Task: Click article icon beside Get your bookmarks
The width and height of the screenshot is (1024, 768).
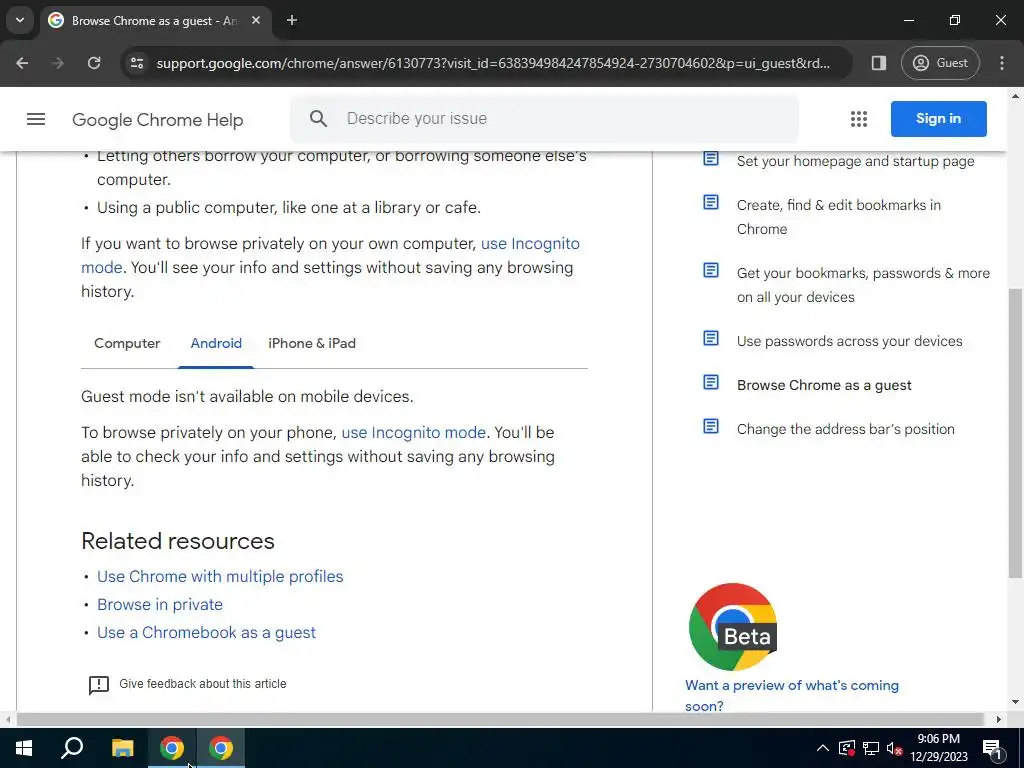Action: click(x=711, y=270)
